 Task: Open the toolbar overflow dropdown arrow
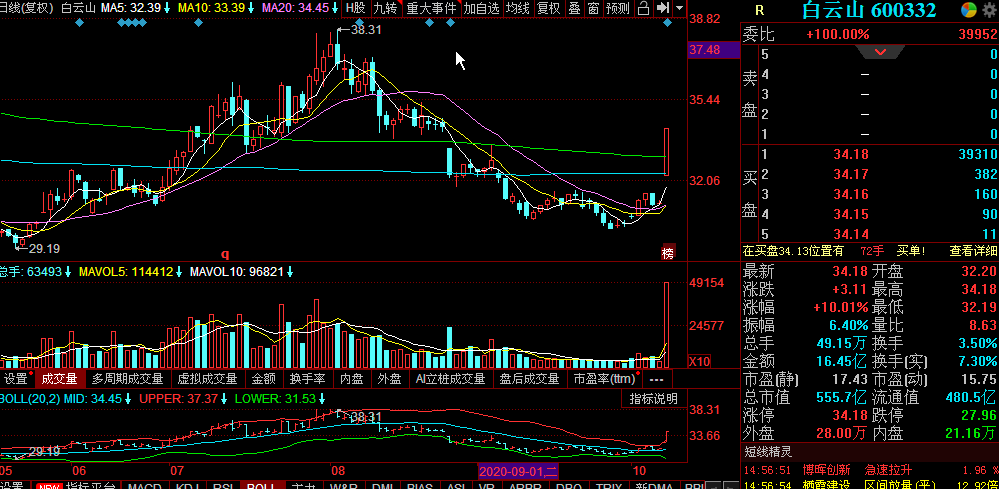point(679,8)
